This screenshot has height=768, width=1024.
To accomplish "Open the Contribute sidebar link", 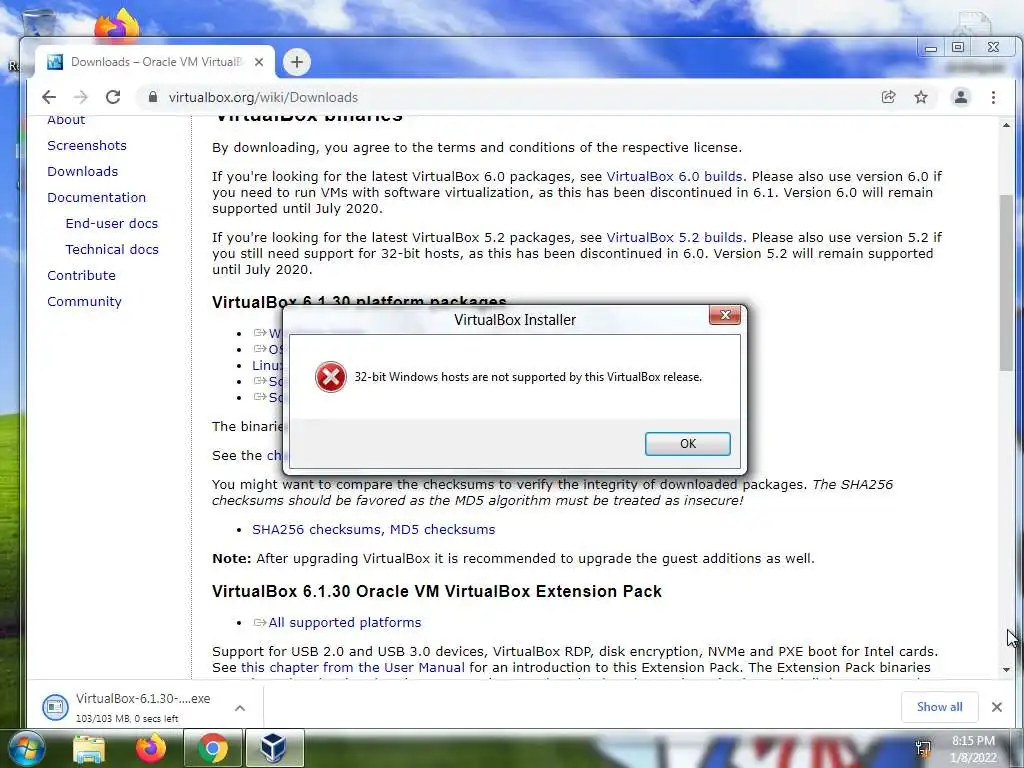I will tap(81, 276).
